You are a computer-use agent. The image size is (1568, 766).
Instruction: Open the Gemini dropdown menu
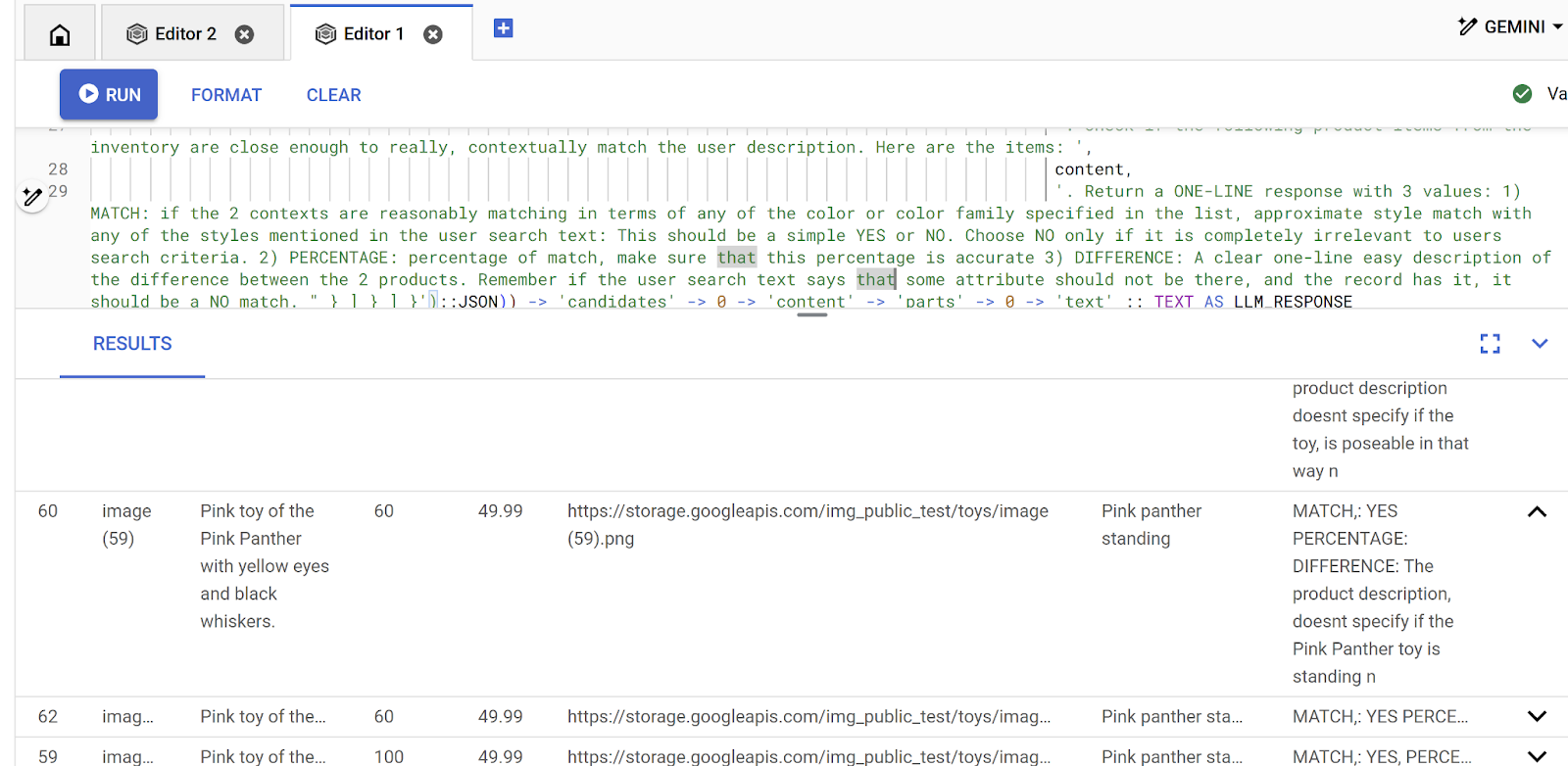click(x=1509, y=26)
